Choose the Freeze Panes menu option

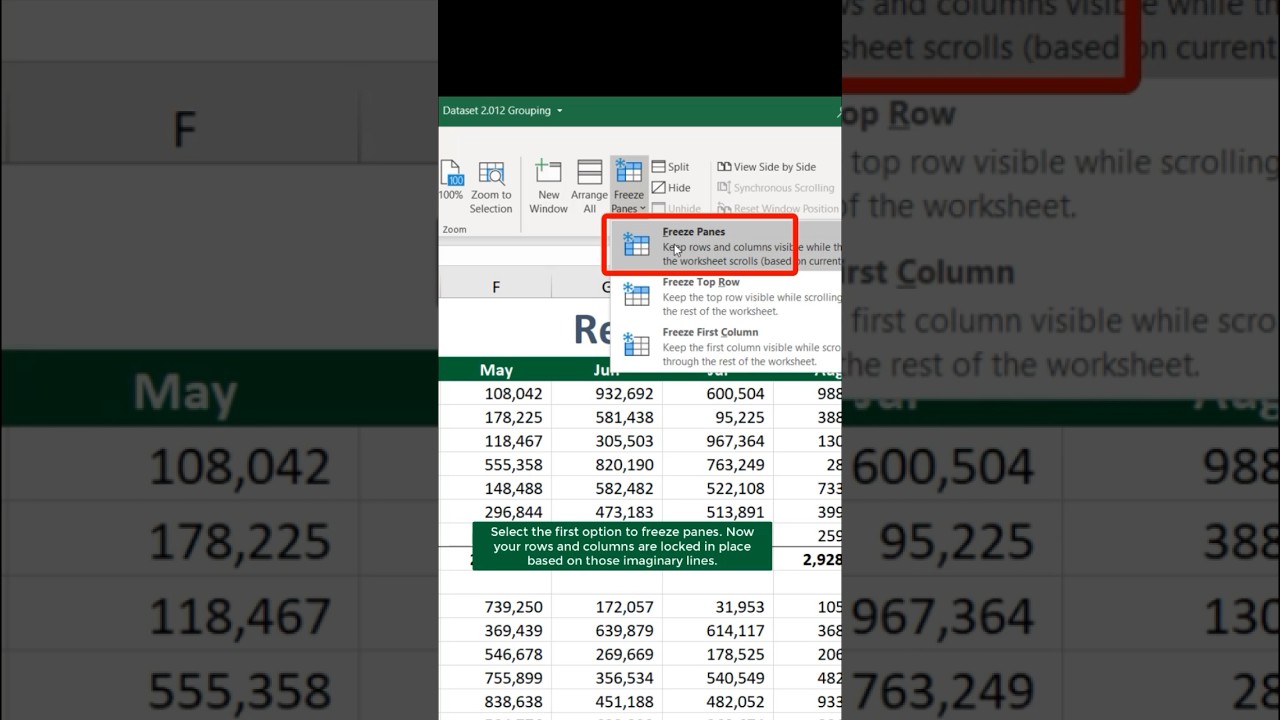coord(726,246)
